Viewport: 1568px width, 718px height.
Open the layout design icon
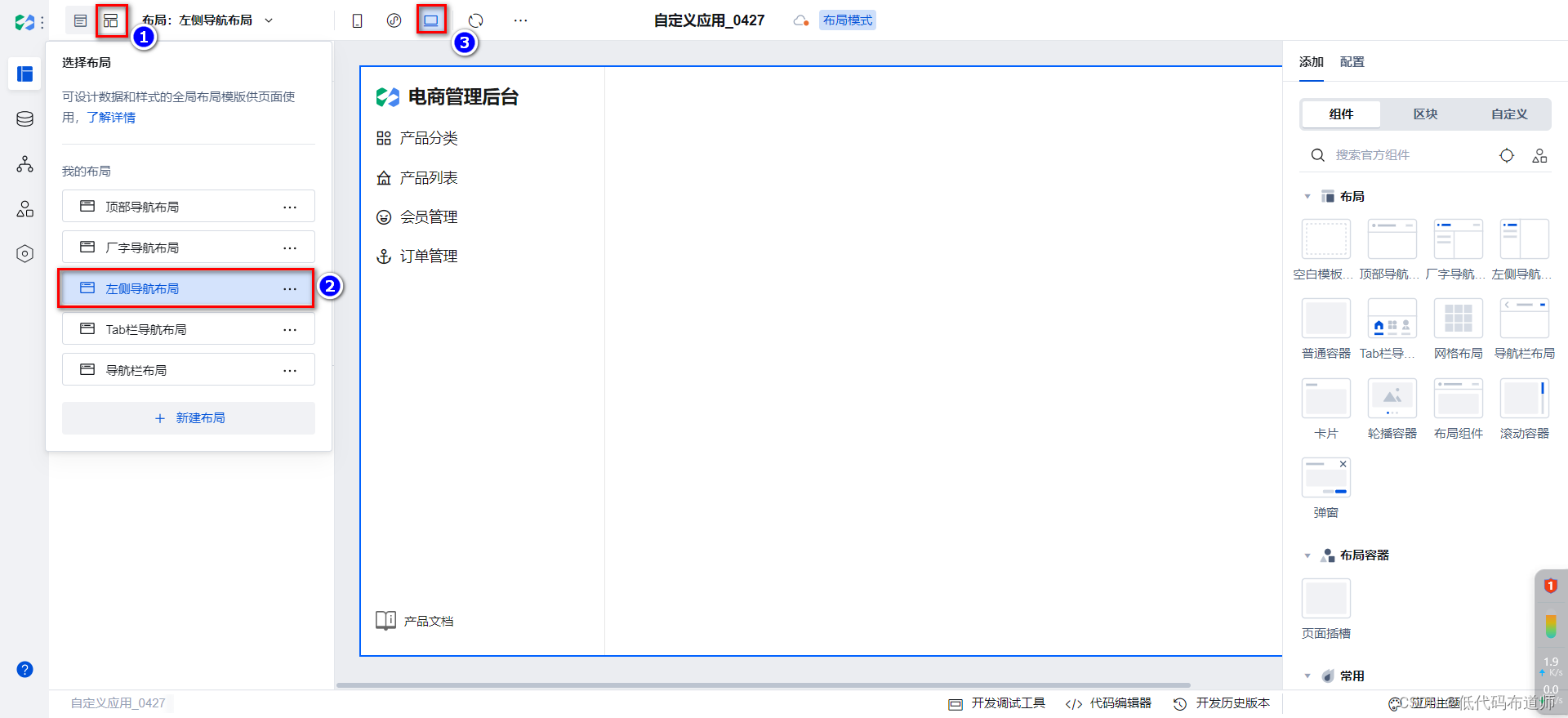pyautogui.click(x=111, y=20)
